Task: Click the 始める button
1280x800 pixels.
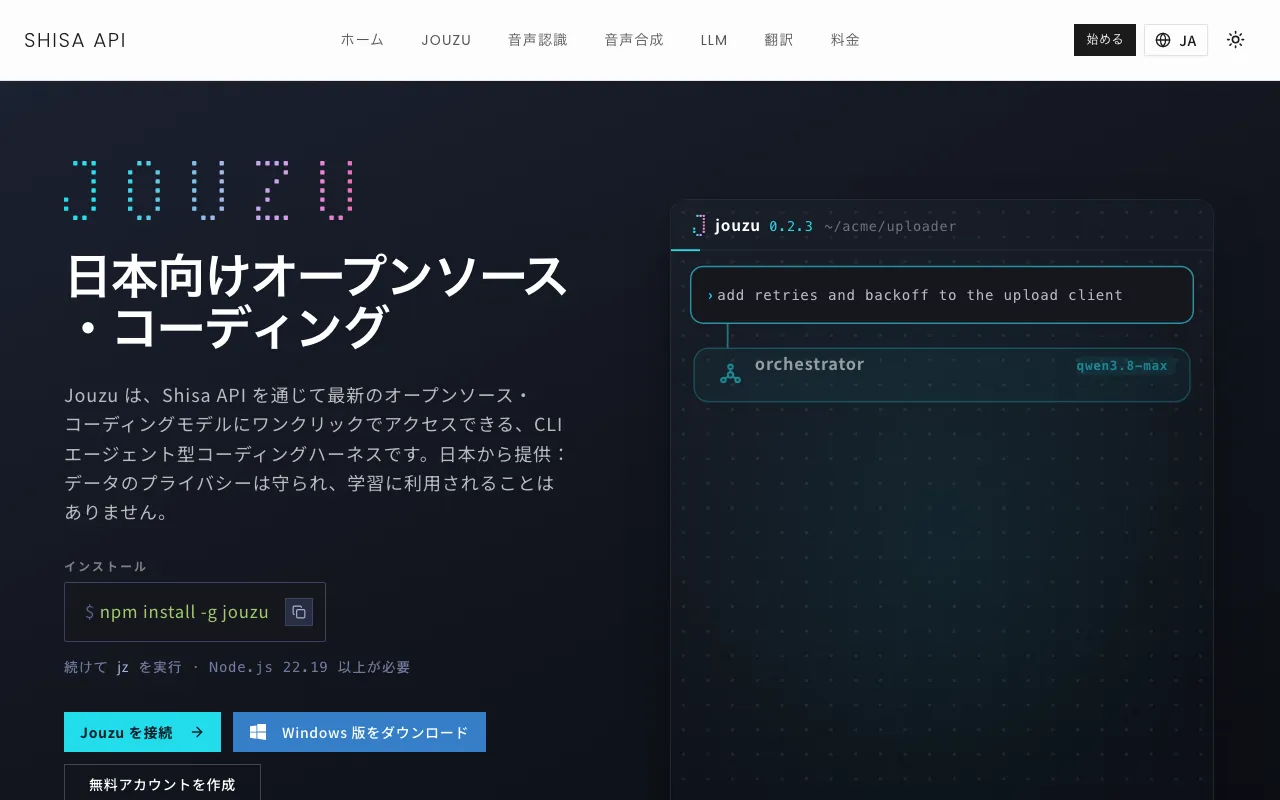Action: click(1105, 40)
